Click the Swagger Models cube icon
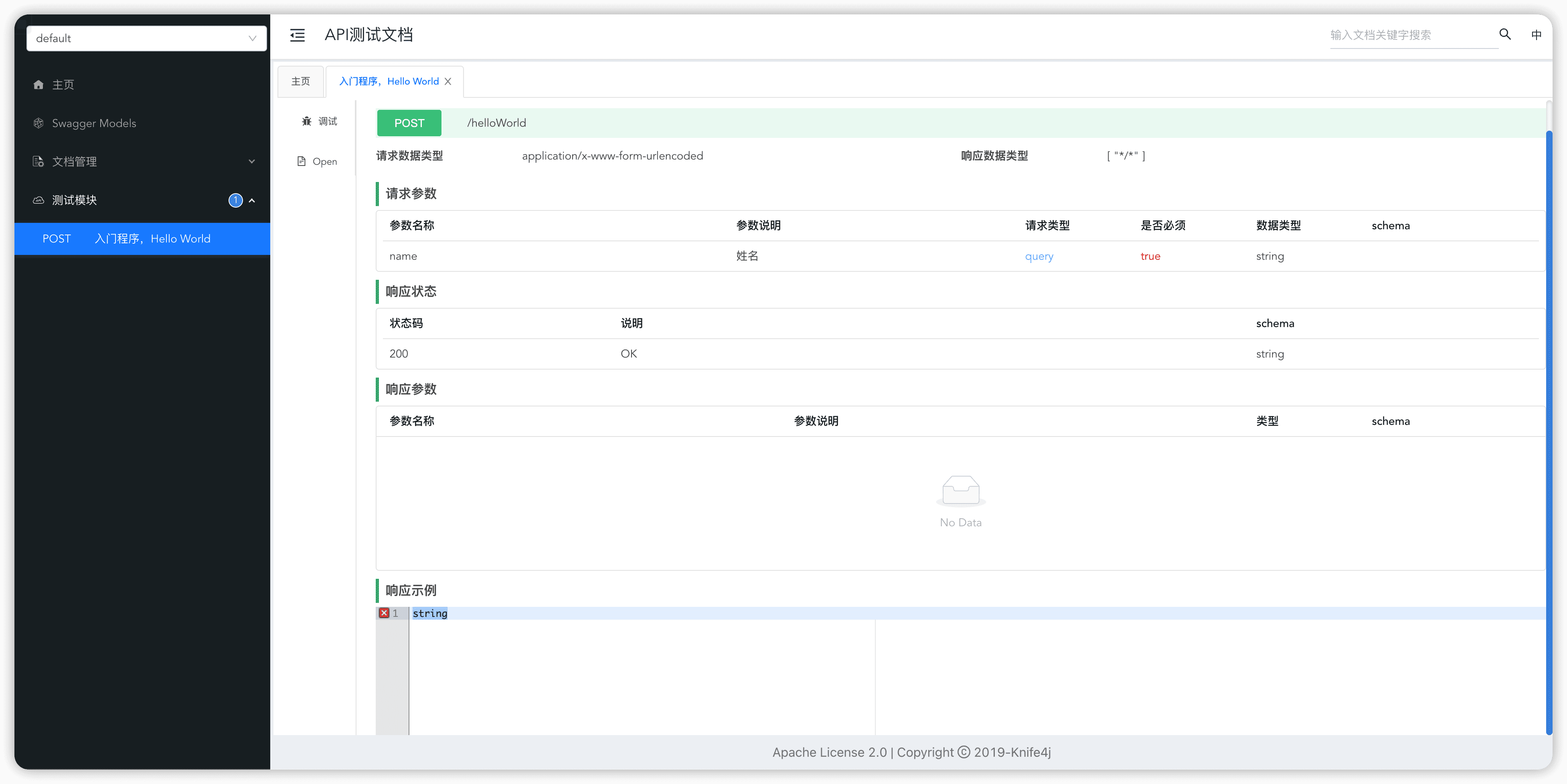This screenshot has height=784, width=1567. (38, 123)
